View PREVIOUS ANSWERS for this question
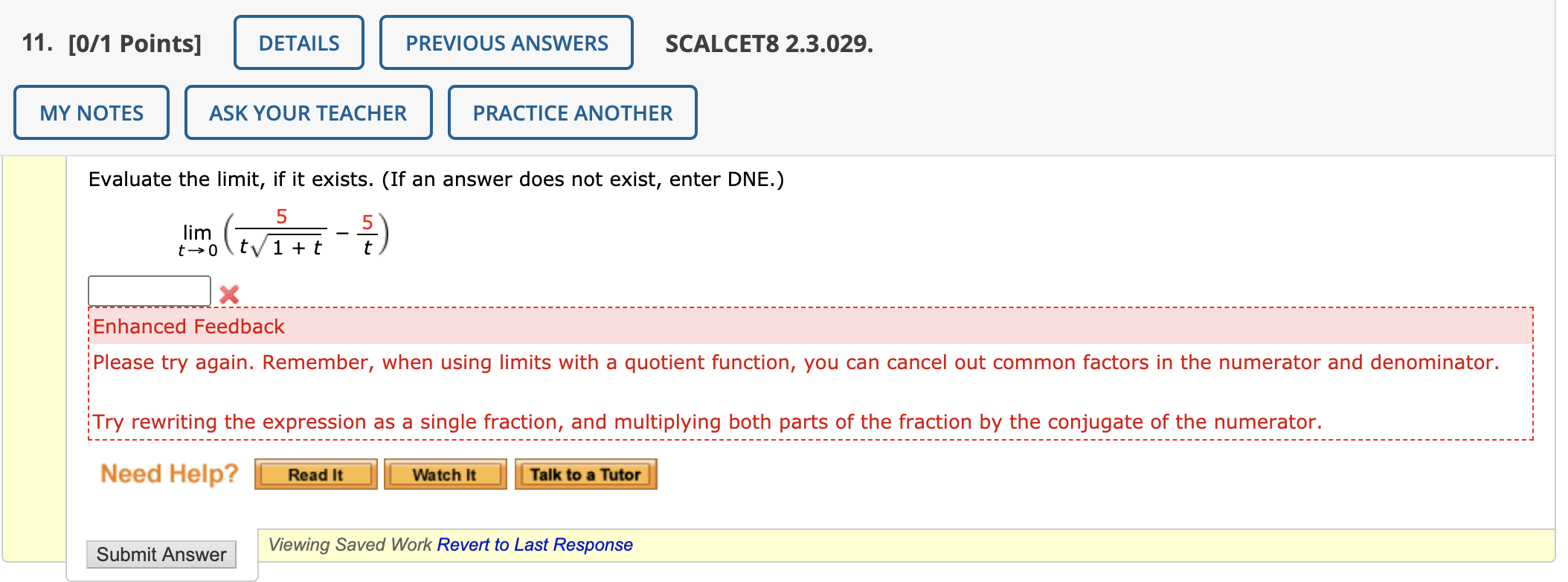The width and height of the screenshot is (1568, 582). (x=506, y=43)
